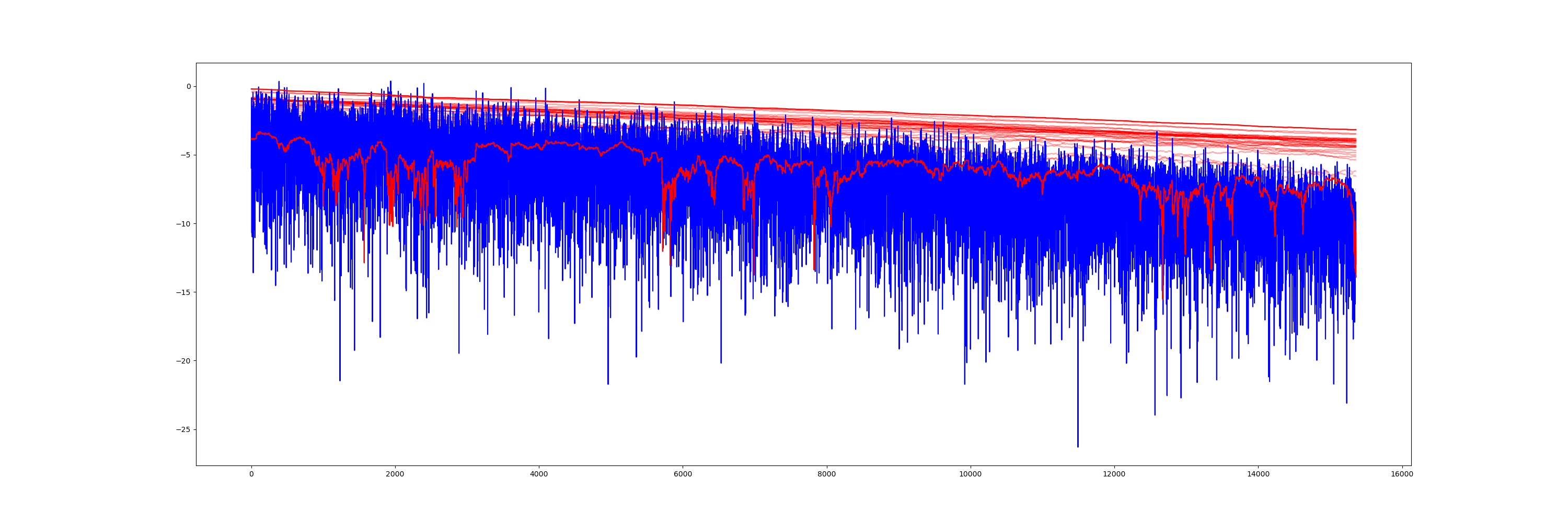
Task: Click the y-axis tick label −15
Action: (x=183, y=292)
